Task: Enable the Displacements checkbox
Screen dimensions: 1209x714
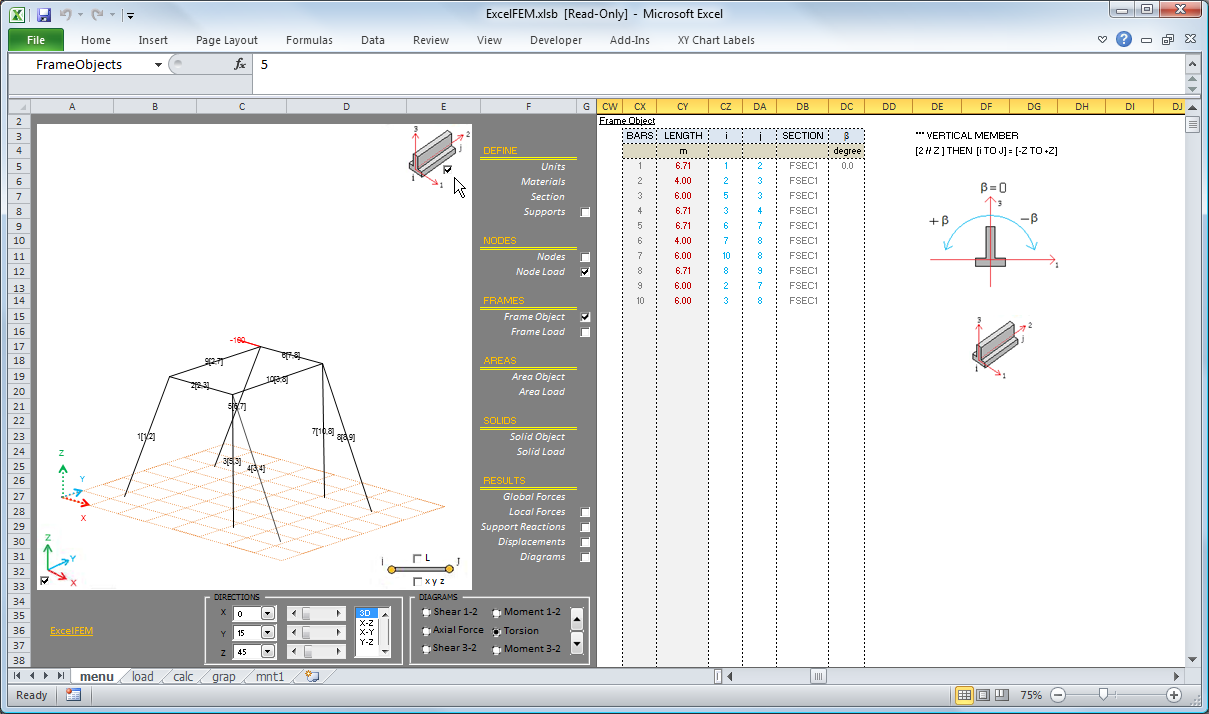Action: [x=585, y=542]
